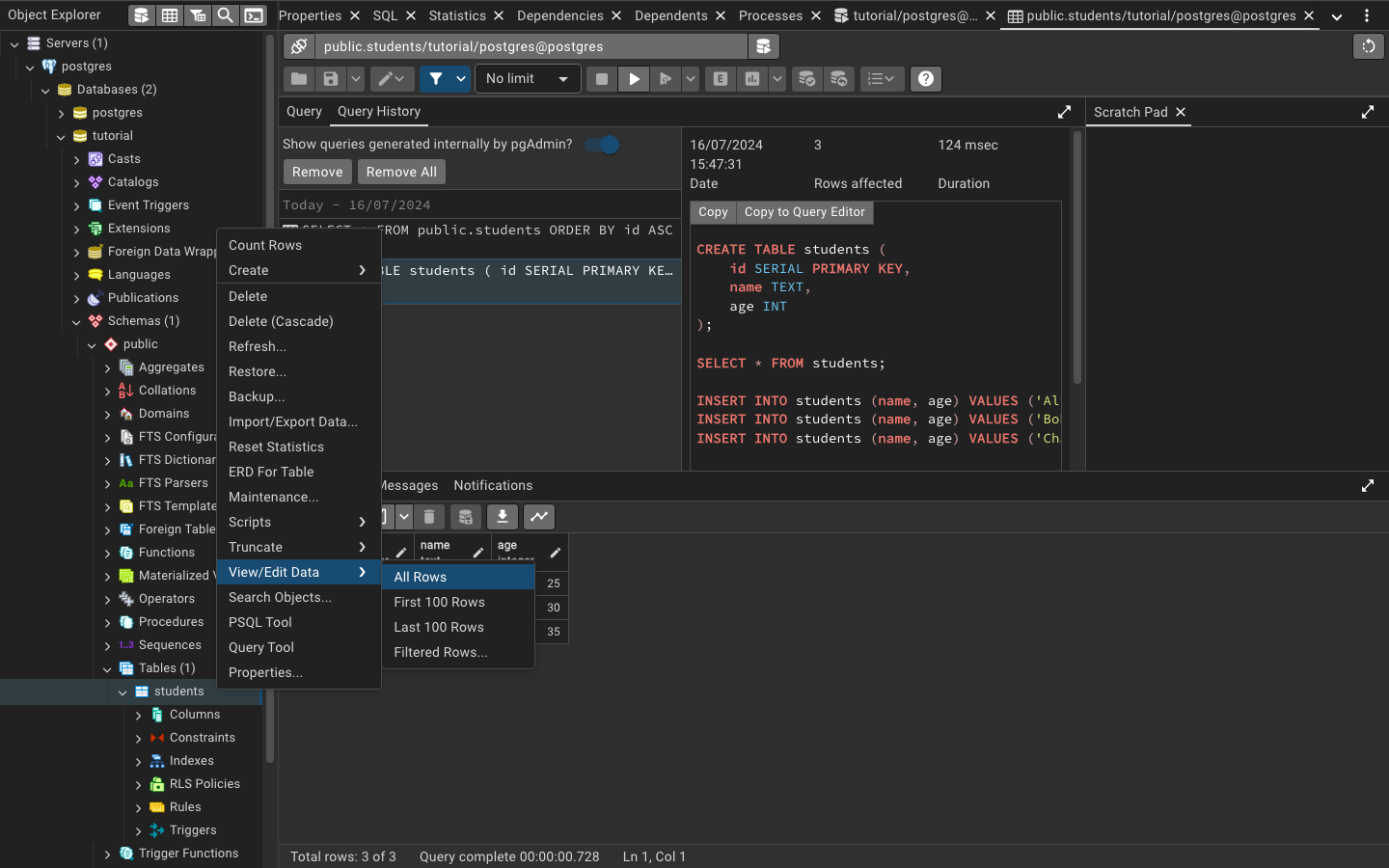1389x868 pixels.
Task: Click the Commit changes database icon
Action: coord(806,79)
